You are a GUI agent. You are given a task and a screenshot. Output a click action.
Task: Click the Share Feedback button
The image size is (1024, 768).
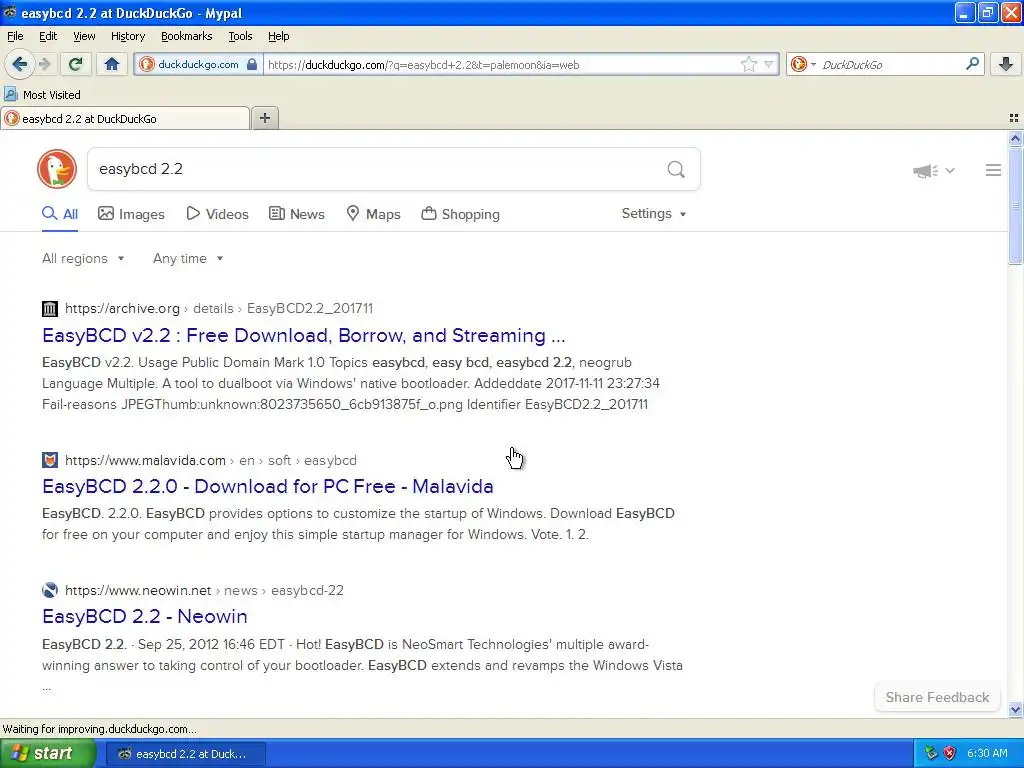point(937,697)
